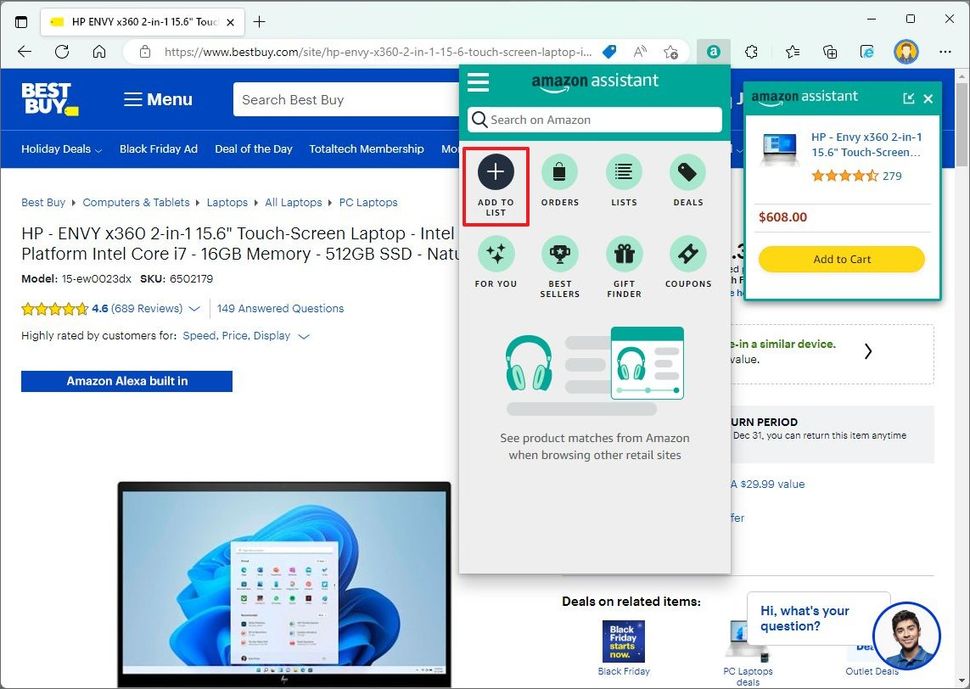This screenshot has width=970, height=689.
Task: Click the Amazon Assistant extension icon in browser toolbar
Action: pos(712,51)
